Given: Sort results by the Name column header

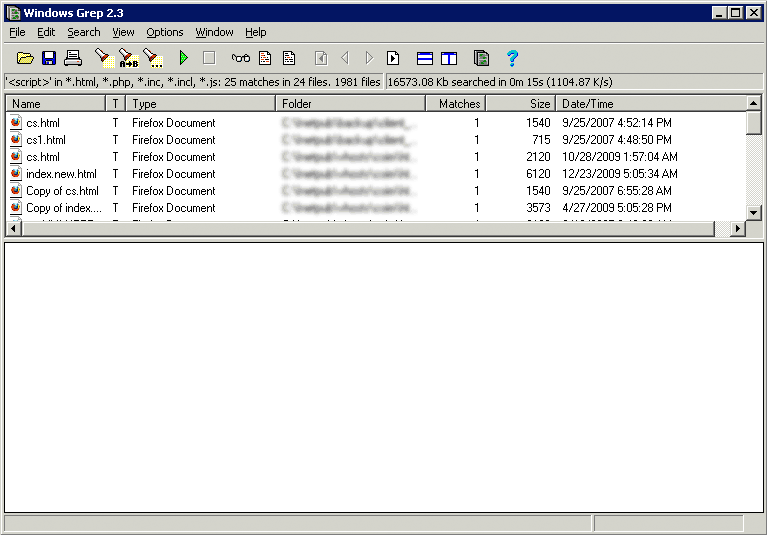Looking at the screenshot, I should pyautogui.click(x=56, y=104).
